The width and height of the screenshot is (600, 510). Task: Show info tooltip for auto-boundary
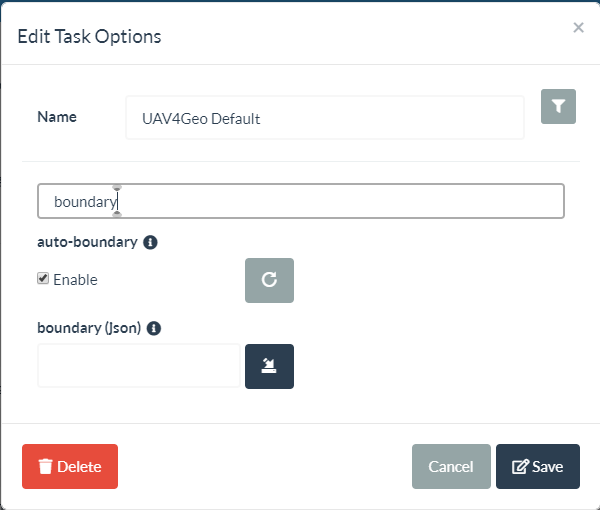[150, 242]
